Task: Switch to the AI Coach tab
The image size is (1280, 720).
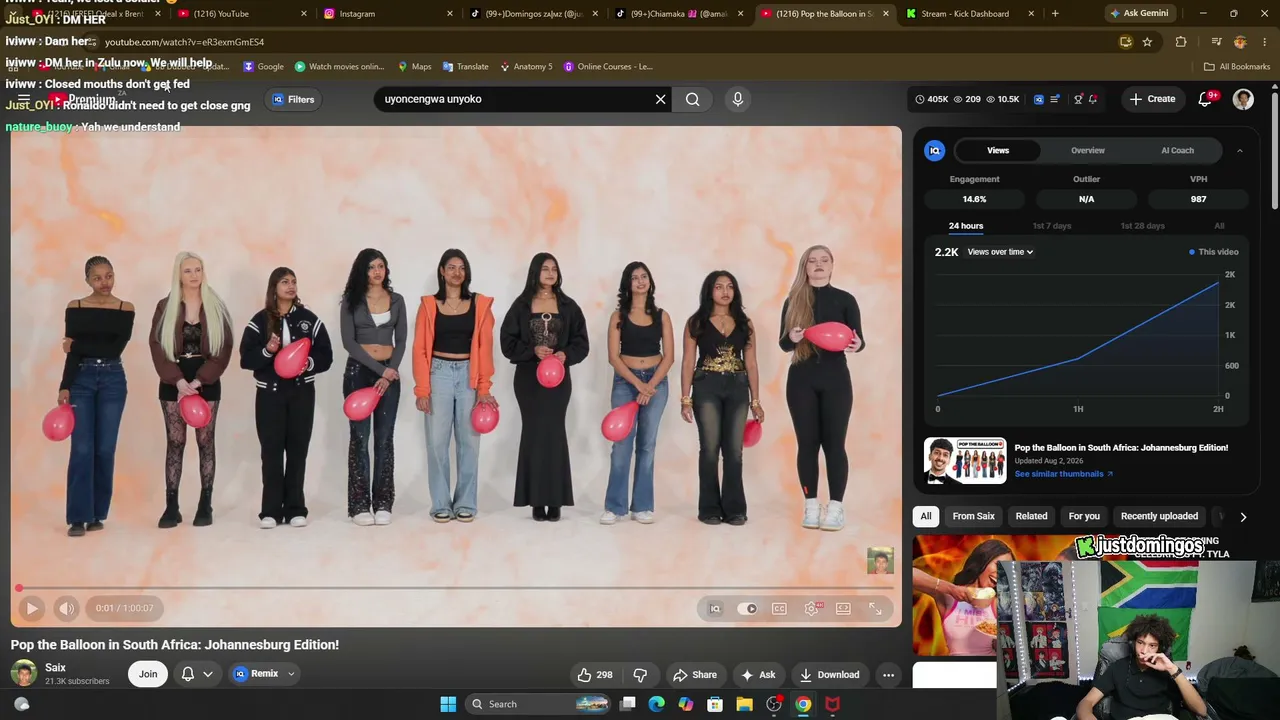Action: (1177, 150)
